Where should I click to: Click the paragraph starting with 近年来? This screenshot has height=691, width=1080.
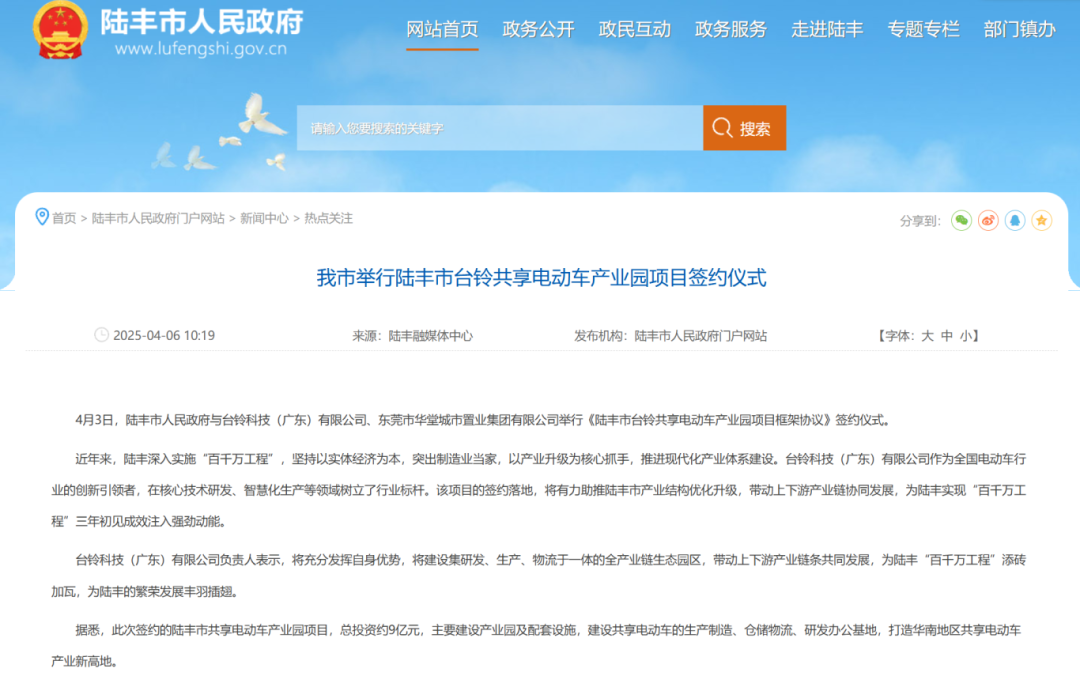(539, 490)
